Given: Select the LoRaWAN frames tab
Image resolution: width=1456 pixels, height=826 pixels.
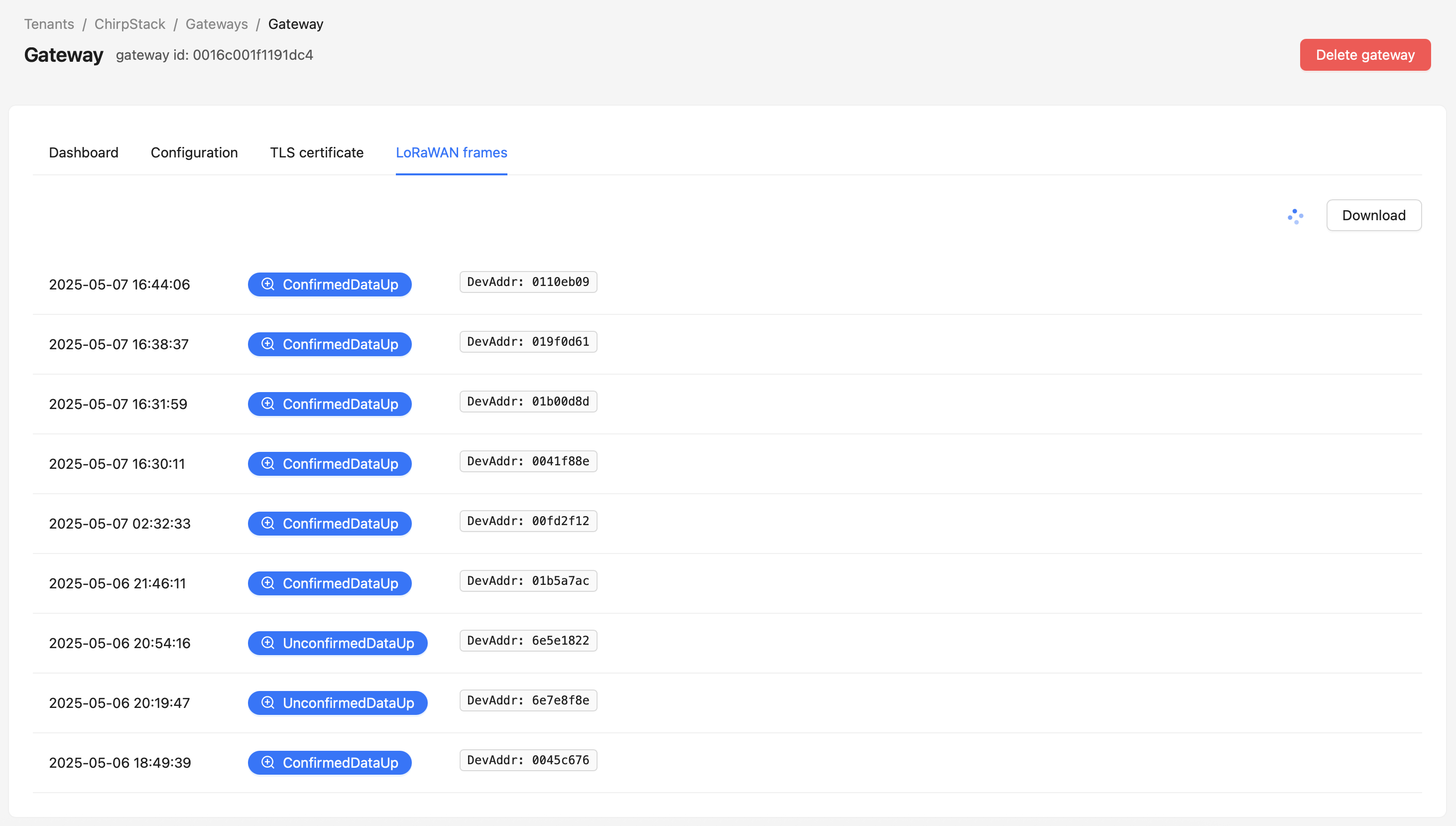Looking at the screenshot, I should pos(451,152).
